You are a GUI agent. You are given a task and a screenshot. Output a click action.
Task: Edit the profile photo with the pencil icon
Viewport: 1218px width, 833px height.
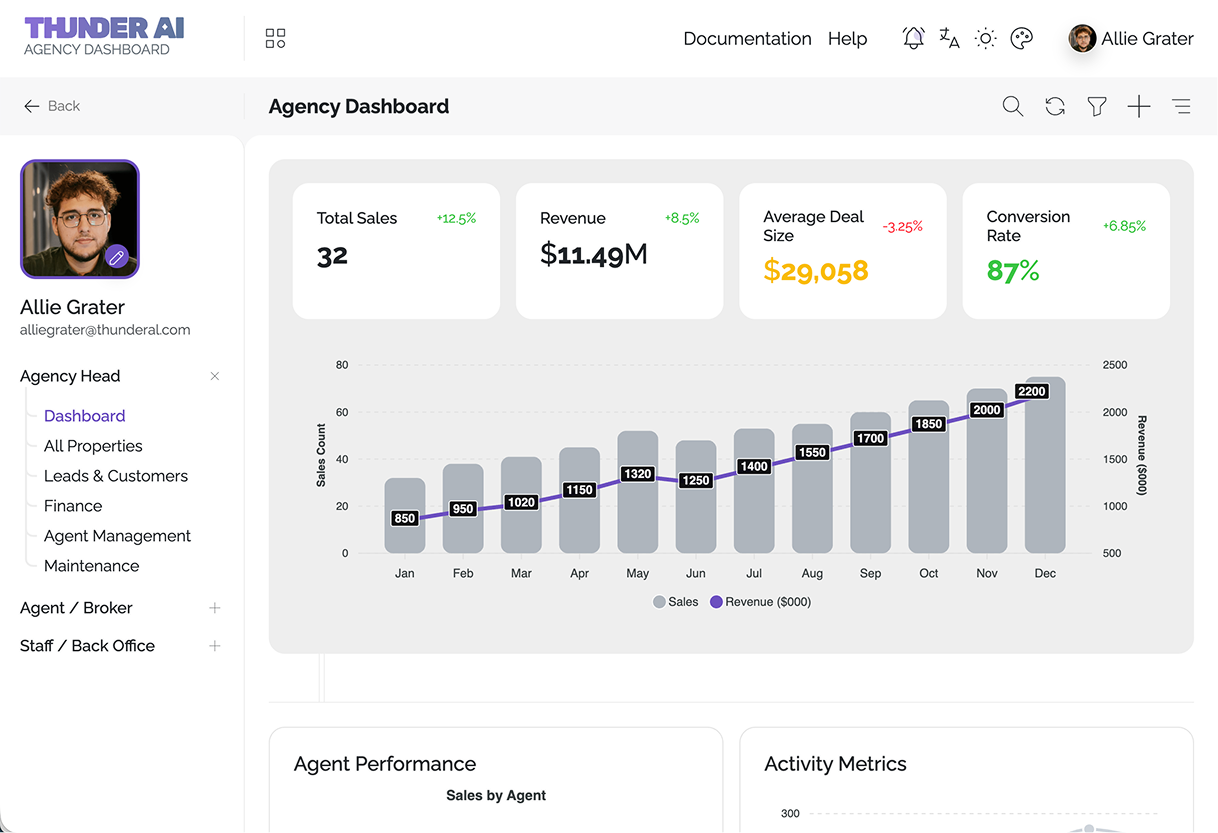tap(118, 256)
